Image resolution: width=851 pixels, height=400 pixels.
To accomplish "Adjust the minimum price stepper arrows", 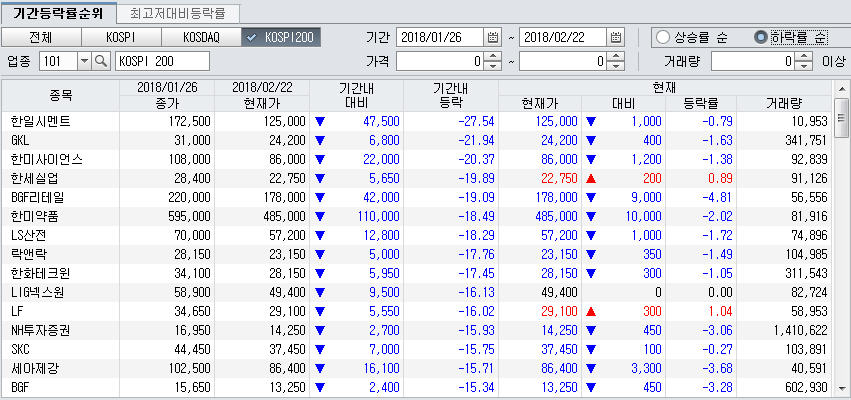I will (x=492, y=61).
